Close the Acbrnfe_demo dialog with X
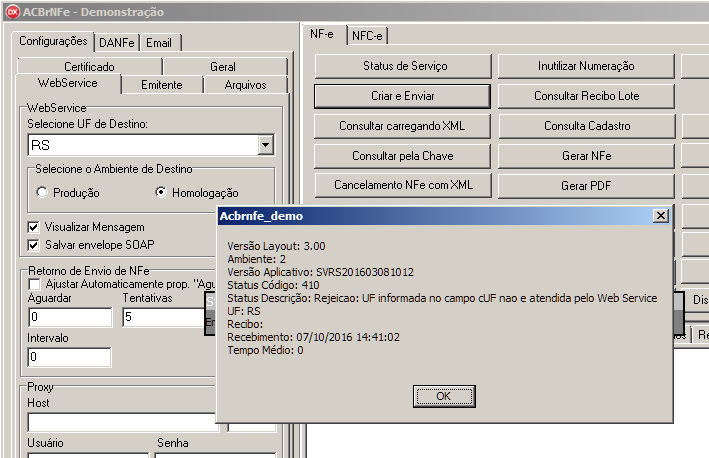 661,216
